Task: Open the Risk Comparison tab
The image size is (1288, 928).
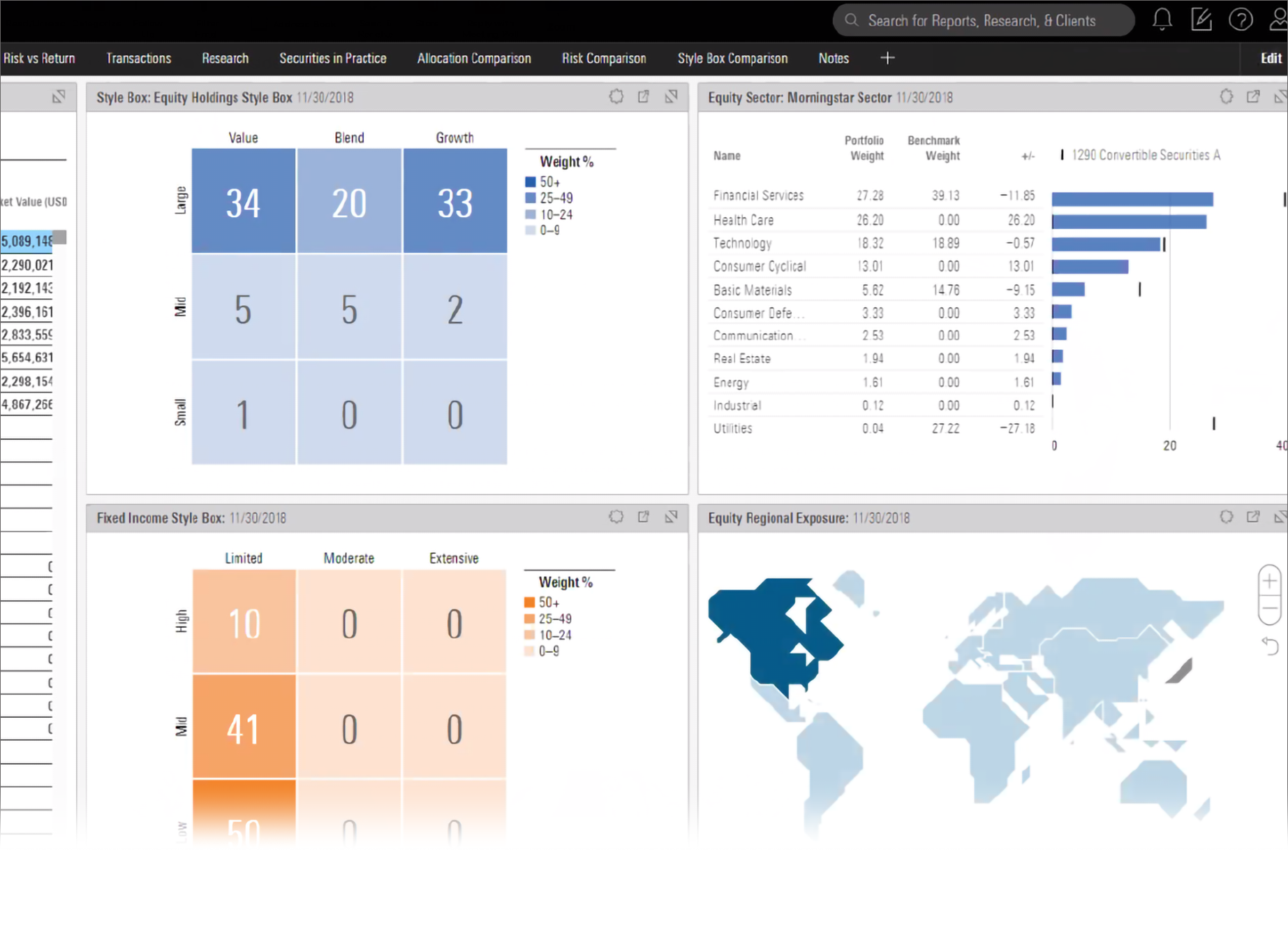Action: [x=604, y=59]
